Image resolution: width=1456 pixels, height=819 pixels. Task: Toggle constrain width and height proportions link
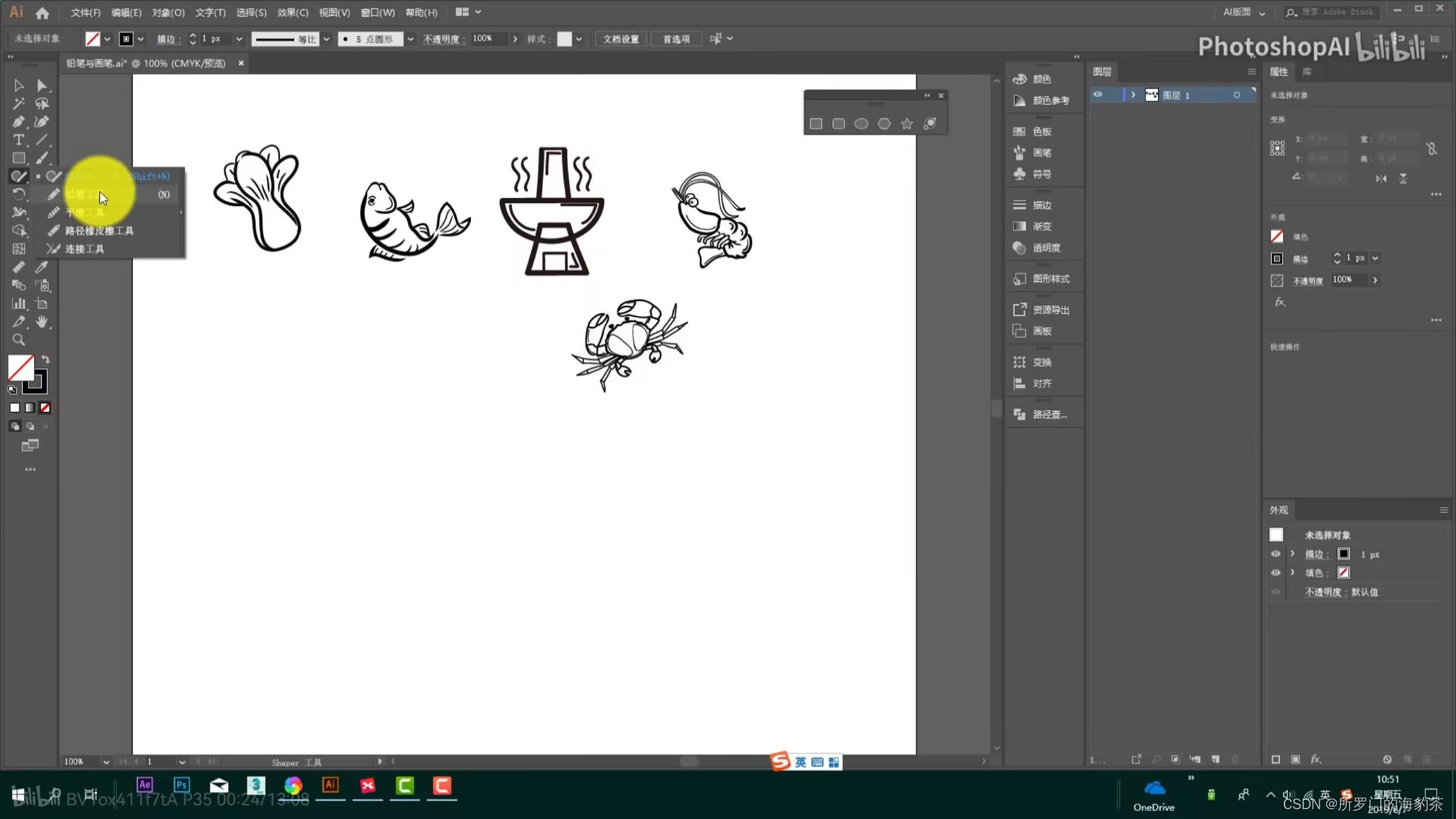(x=1432, y=149)
